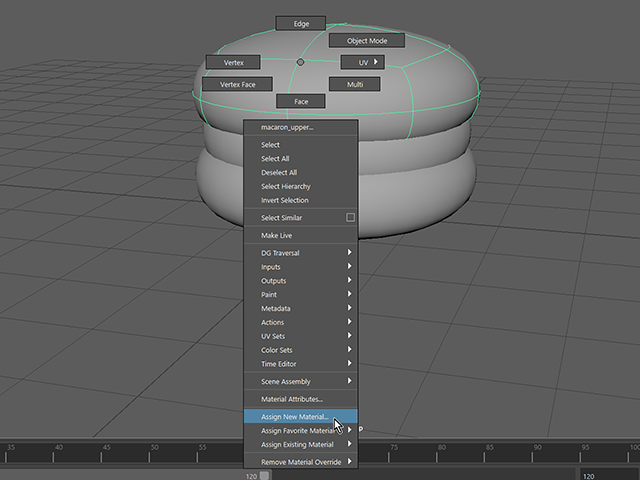640x480 pixels.
Task: Open the Color Sets submenu
Action: (x=301, y=350)
